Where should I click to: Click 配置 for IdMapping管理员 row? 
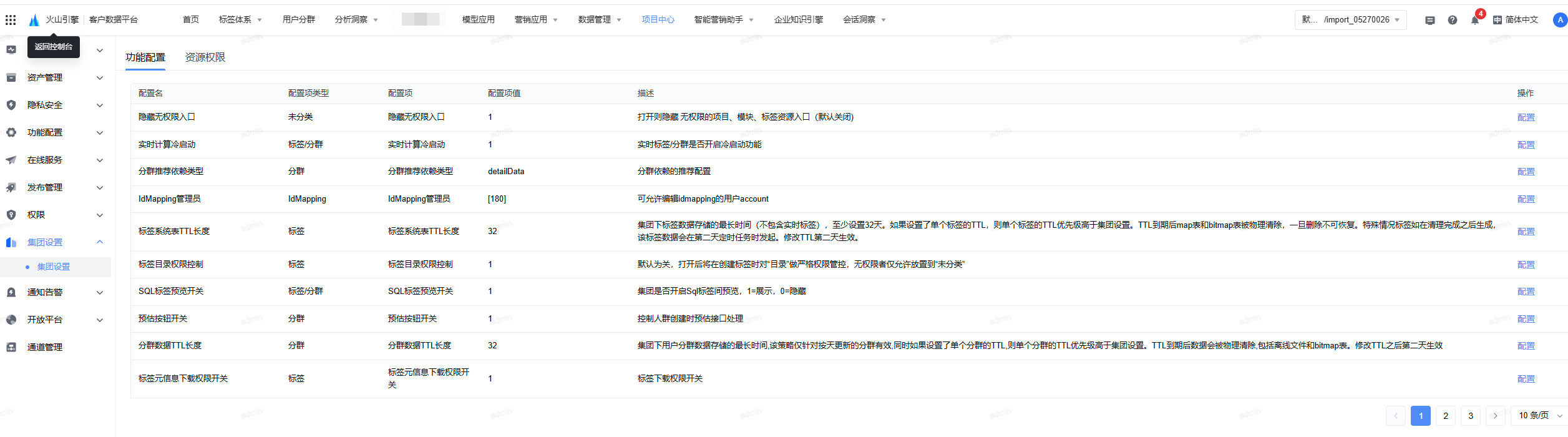pos(1526,199)
